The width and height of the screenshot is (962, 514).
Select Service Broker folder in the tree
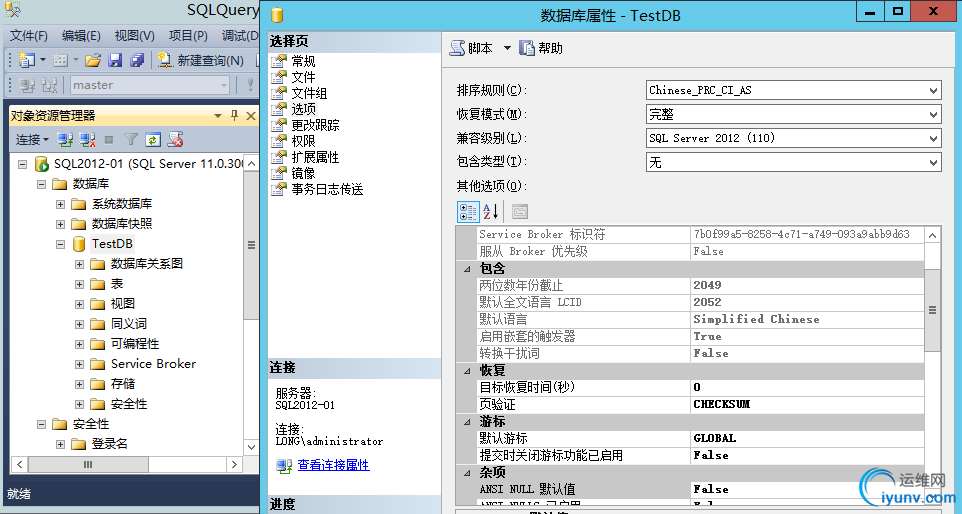pos(153,364)
